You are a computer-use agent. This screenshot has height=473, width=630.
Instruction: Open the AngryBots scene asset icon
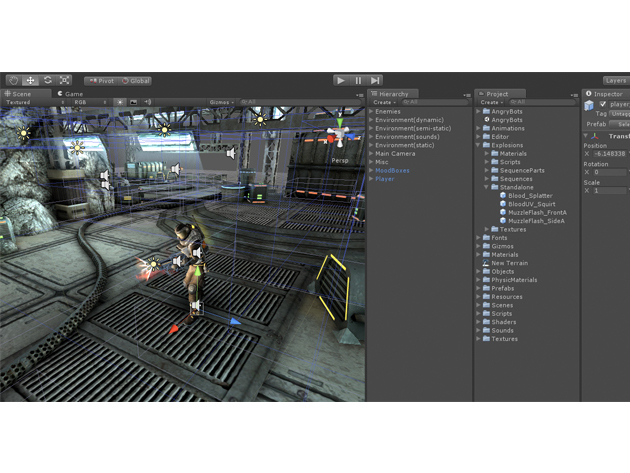(486, 119)
